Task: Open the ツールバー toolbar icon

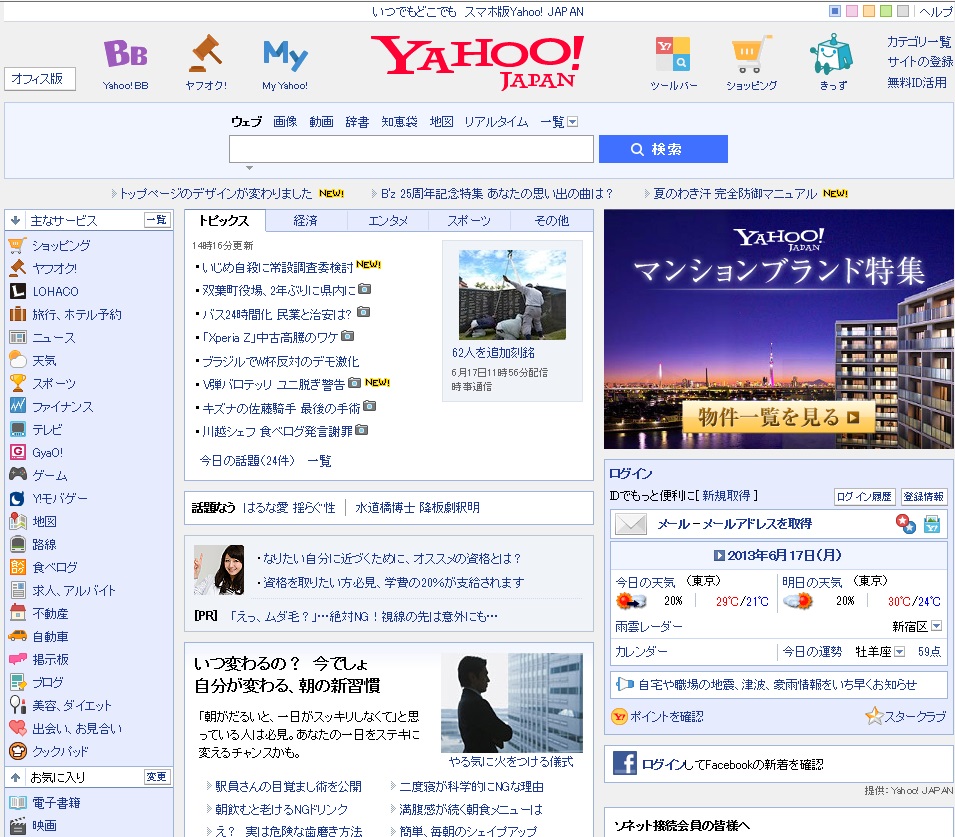Action: pos(673,54)
